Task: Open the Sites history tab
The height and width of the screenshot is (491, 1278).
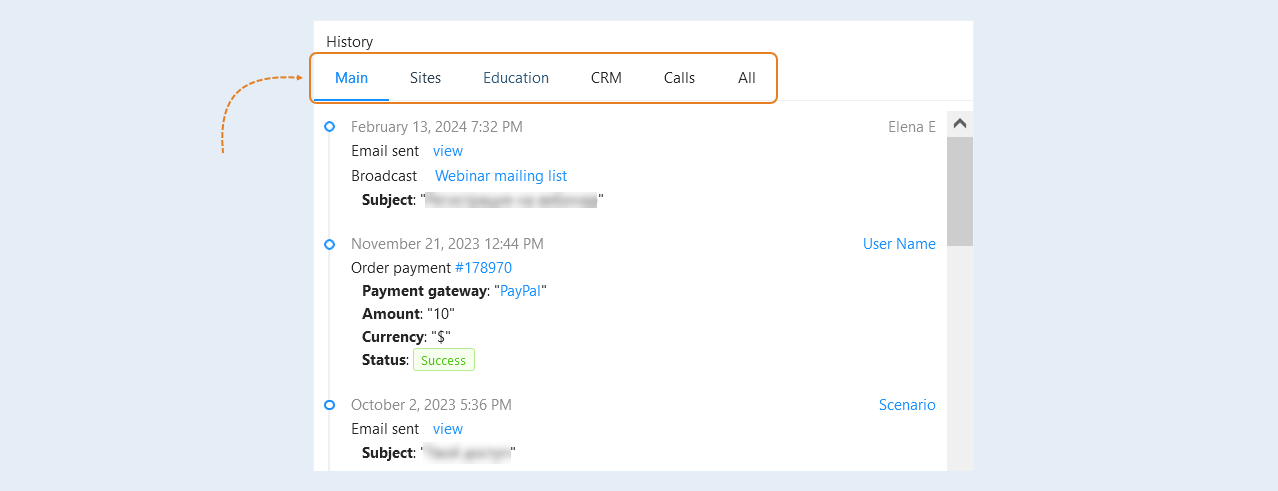Action: click(425, 78)
